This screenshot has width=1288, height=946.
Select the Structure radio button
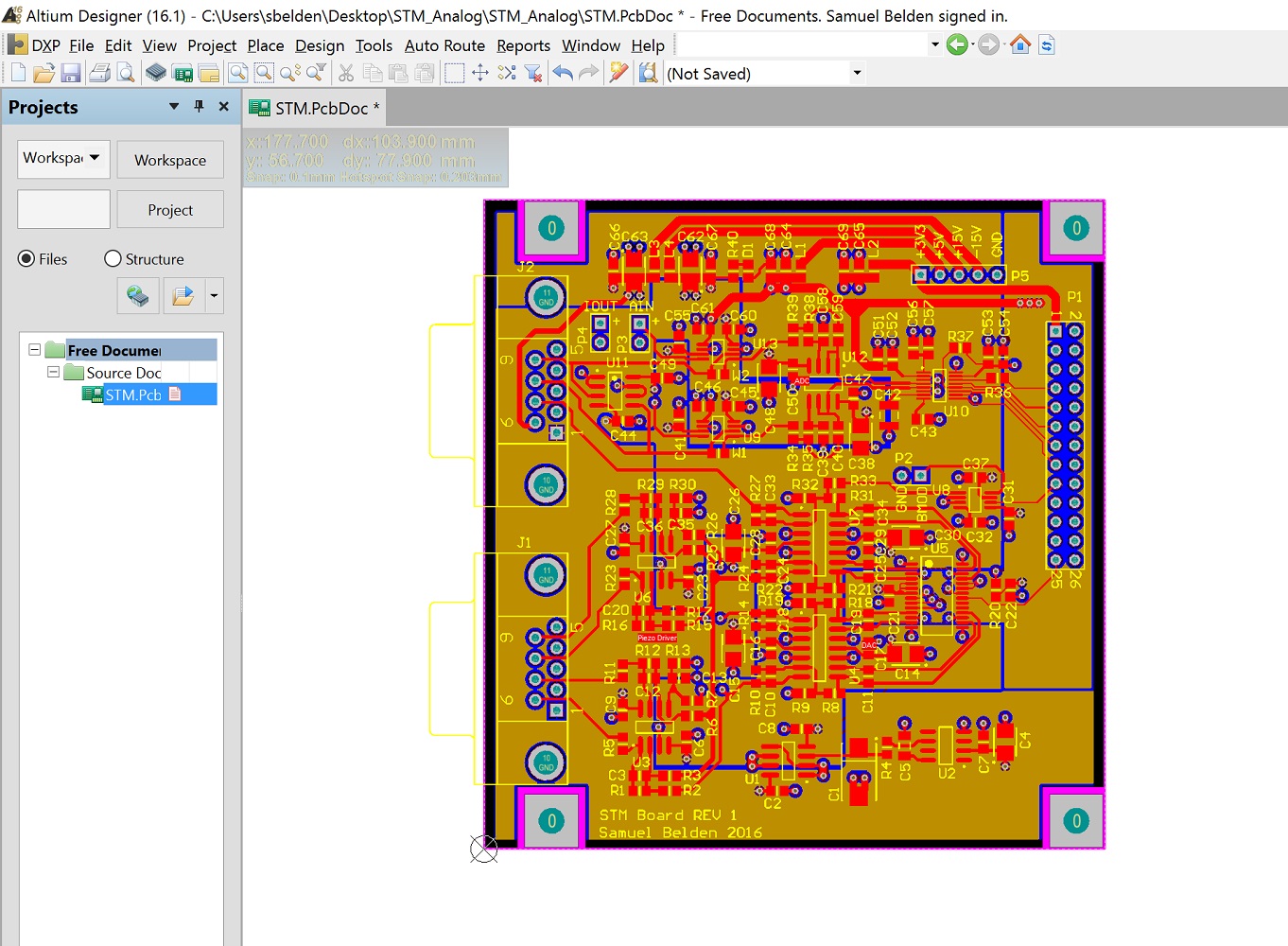point(113,258)
